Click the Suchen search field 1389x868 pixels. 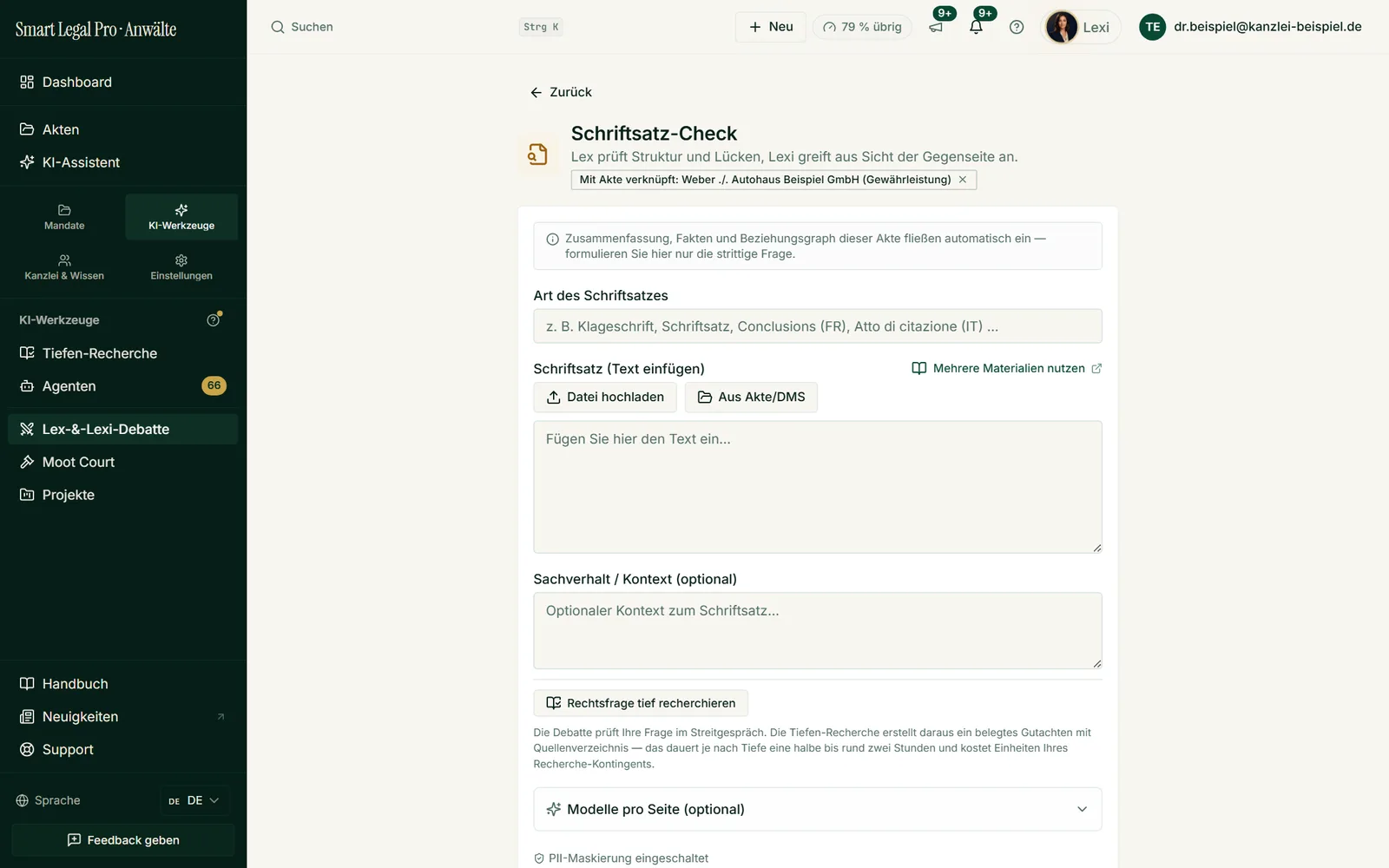(417, 27)
